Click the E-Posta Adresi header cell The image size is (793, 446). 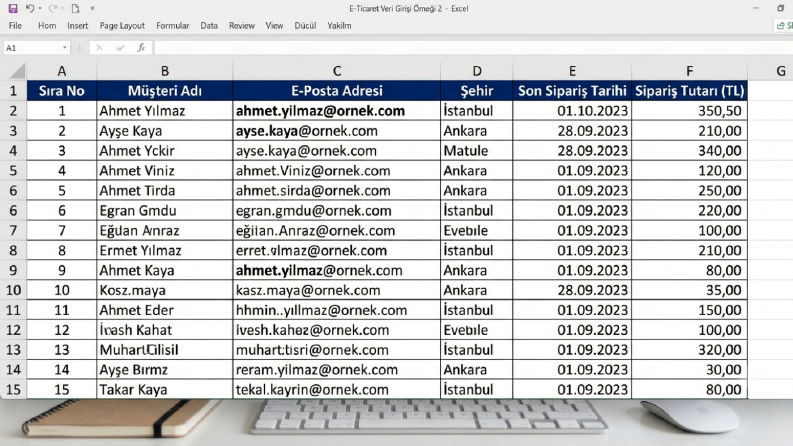coord(337,91)
